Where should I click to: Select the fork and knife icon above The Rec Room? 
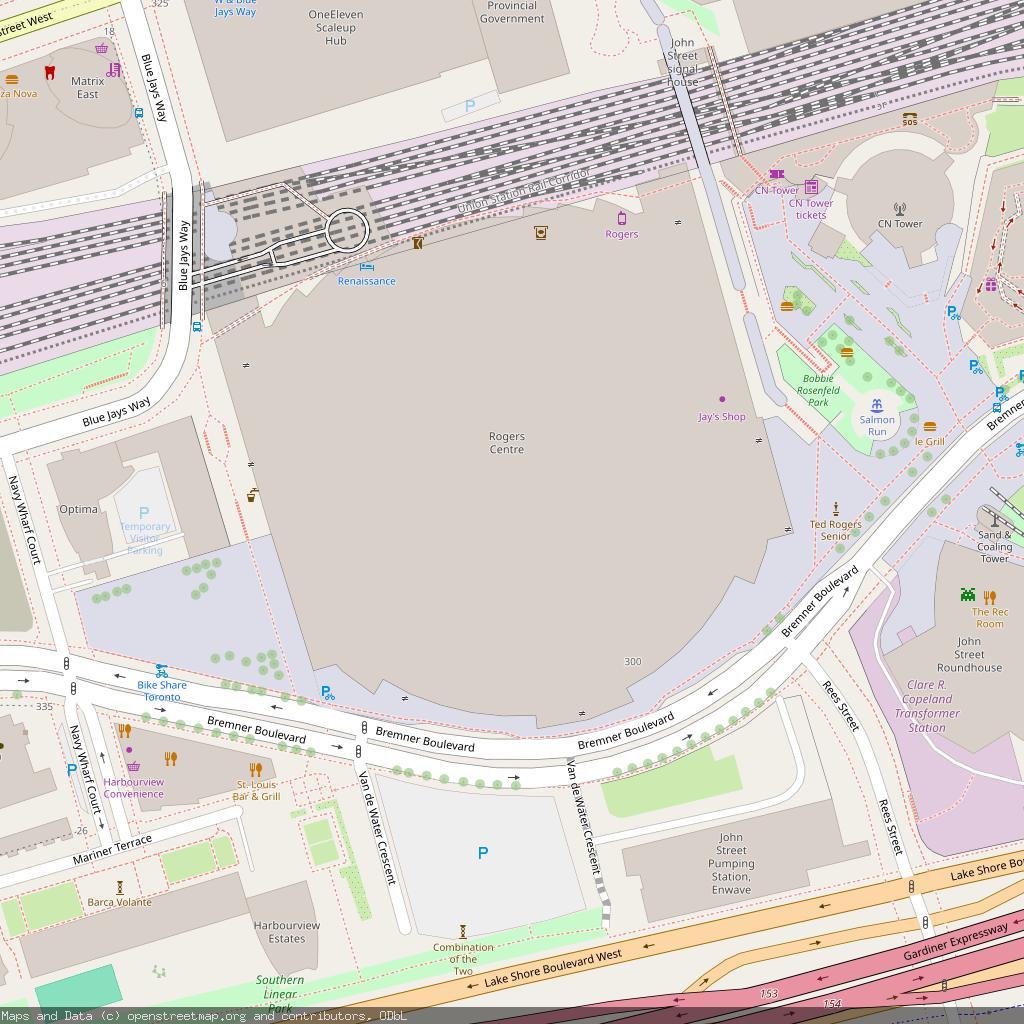pyautogui.click(x=990, y=597)
